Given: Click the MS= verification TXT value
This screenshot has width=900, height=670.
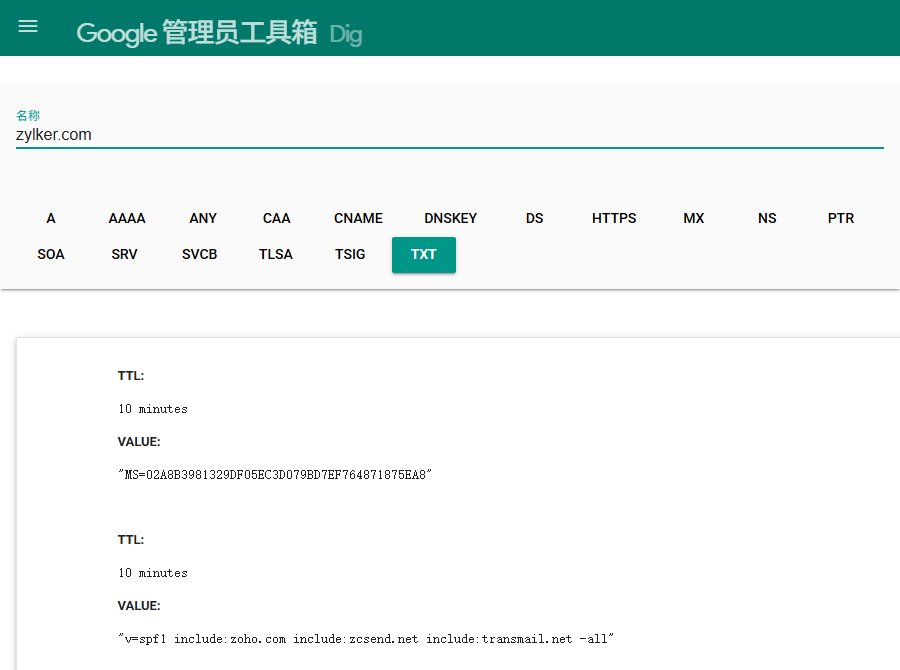Looking at the screenshot, I should click(275, 475).
